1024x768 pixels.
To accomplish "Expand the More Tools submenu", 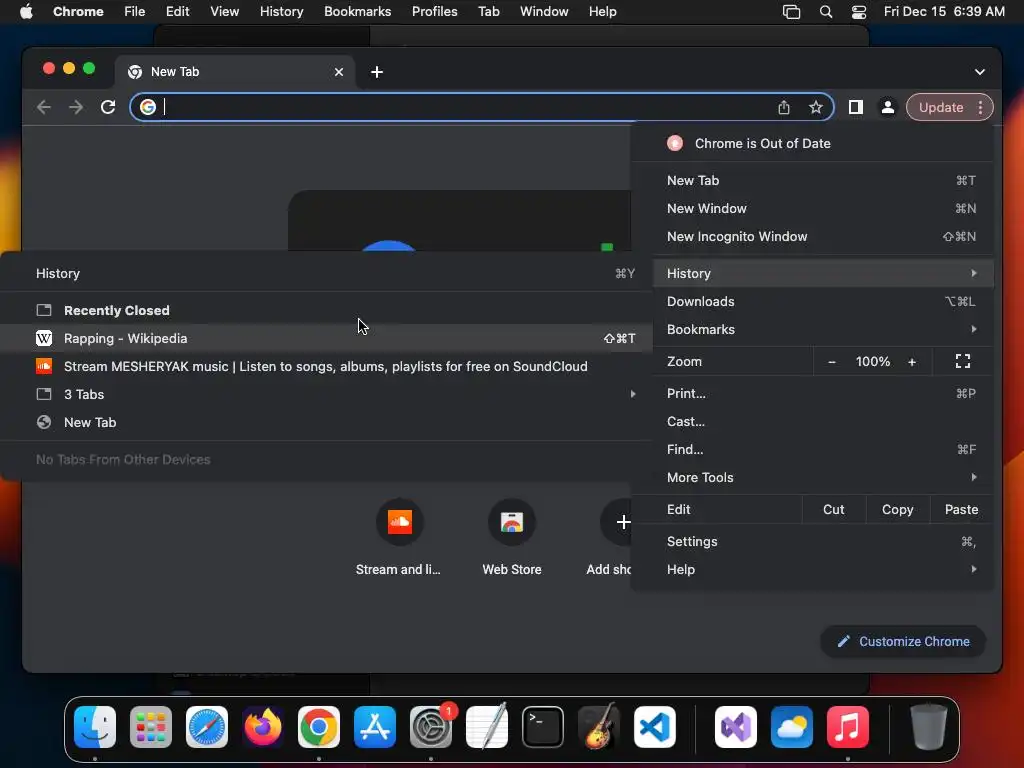I will point(822,477).
